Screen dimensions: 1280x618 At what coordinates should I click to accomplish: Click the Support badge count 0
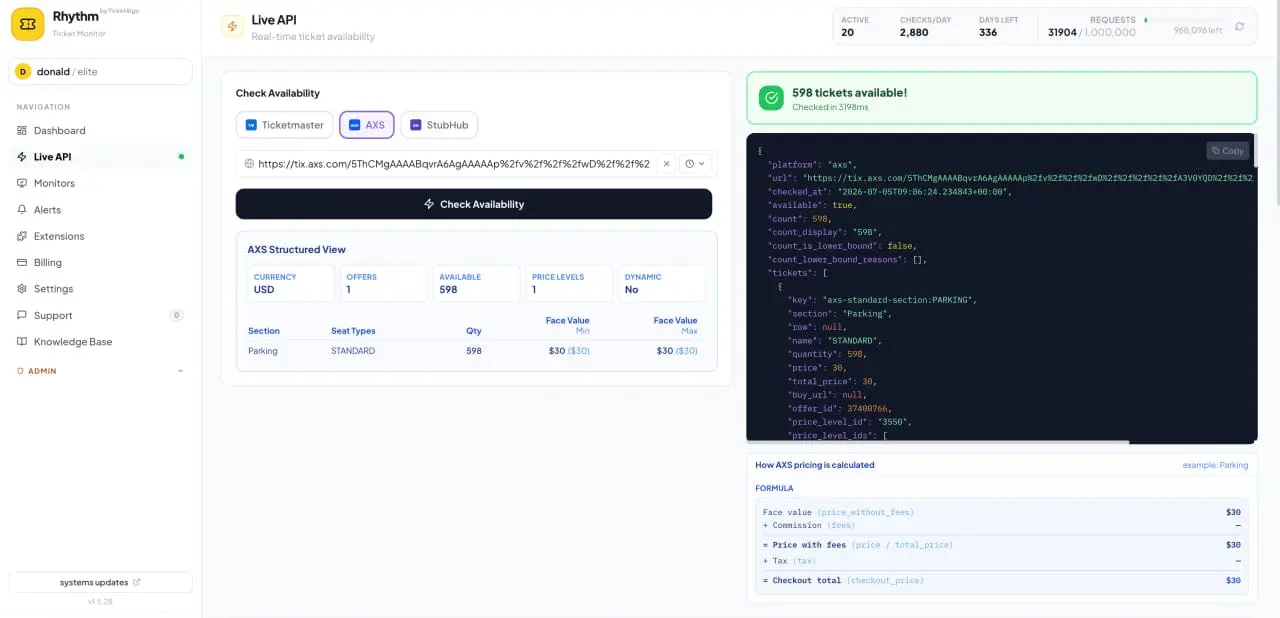pos(176,315)
